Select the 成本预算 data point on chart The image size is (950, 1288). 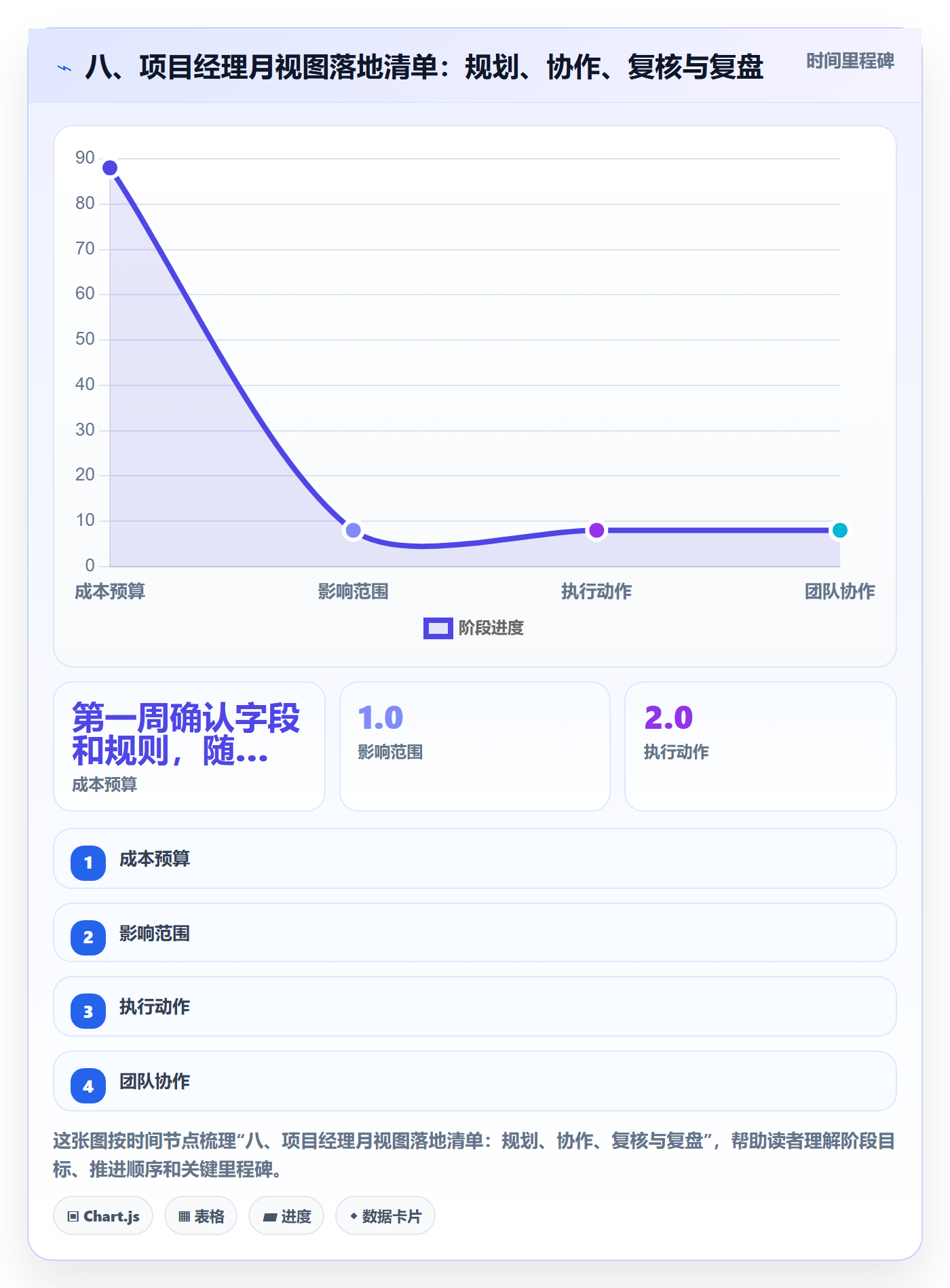110,168
